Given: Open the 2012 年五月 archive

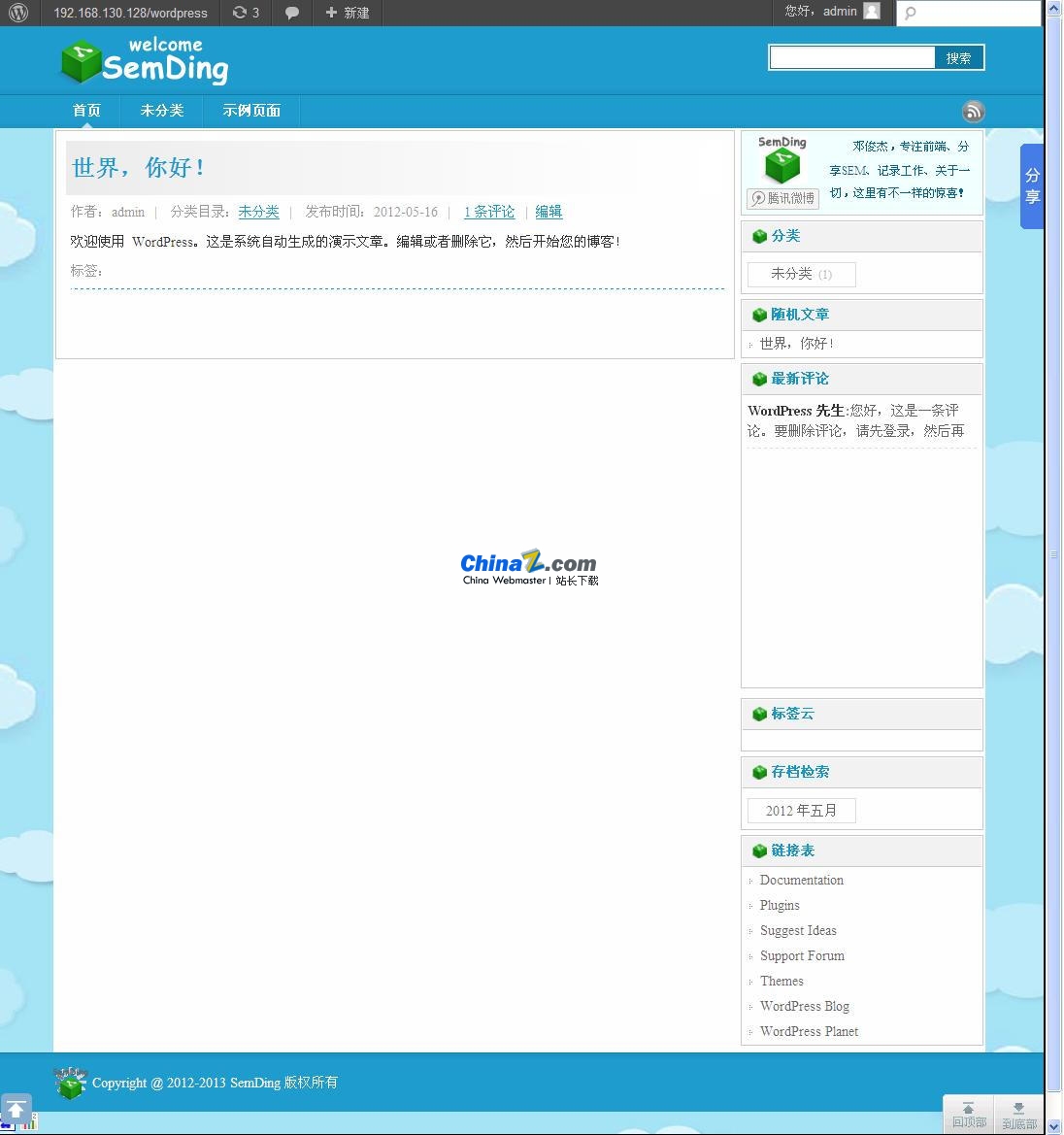Looking at the screenshot, I should [801, 811].
